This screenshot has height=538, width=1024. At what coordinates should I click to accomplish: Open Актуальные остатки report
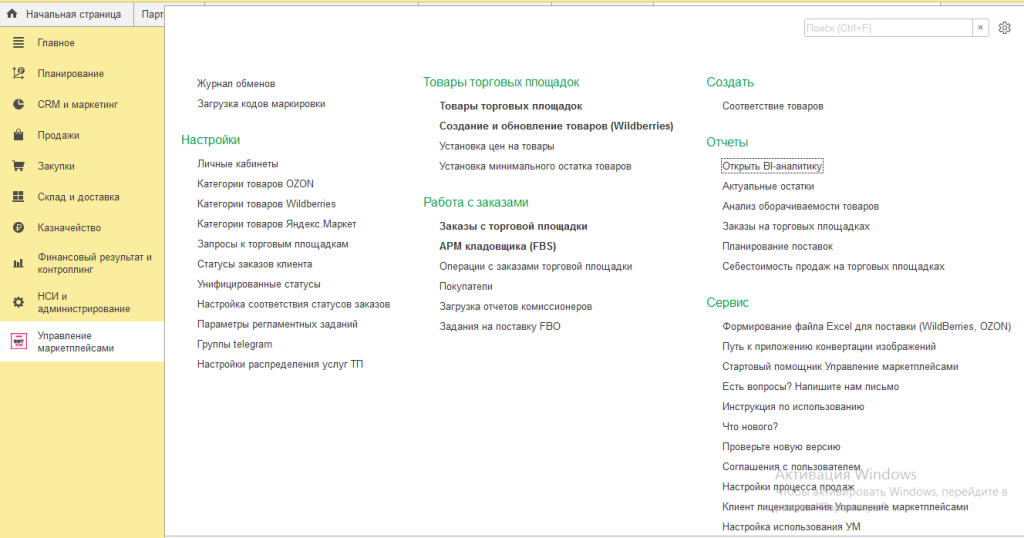[x=768, y=186]
